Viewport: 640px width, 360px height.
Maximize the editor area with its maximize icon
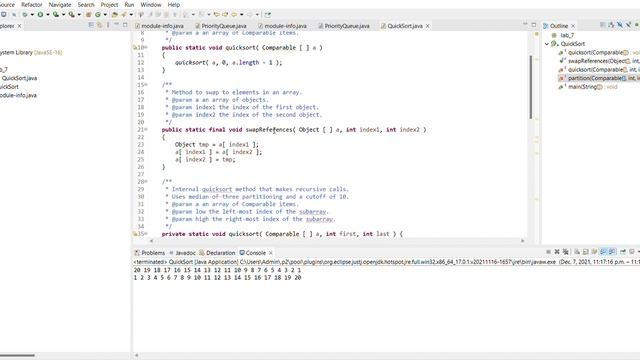533,25
